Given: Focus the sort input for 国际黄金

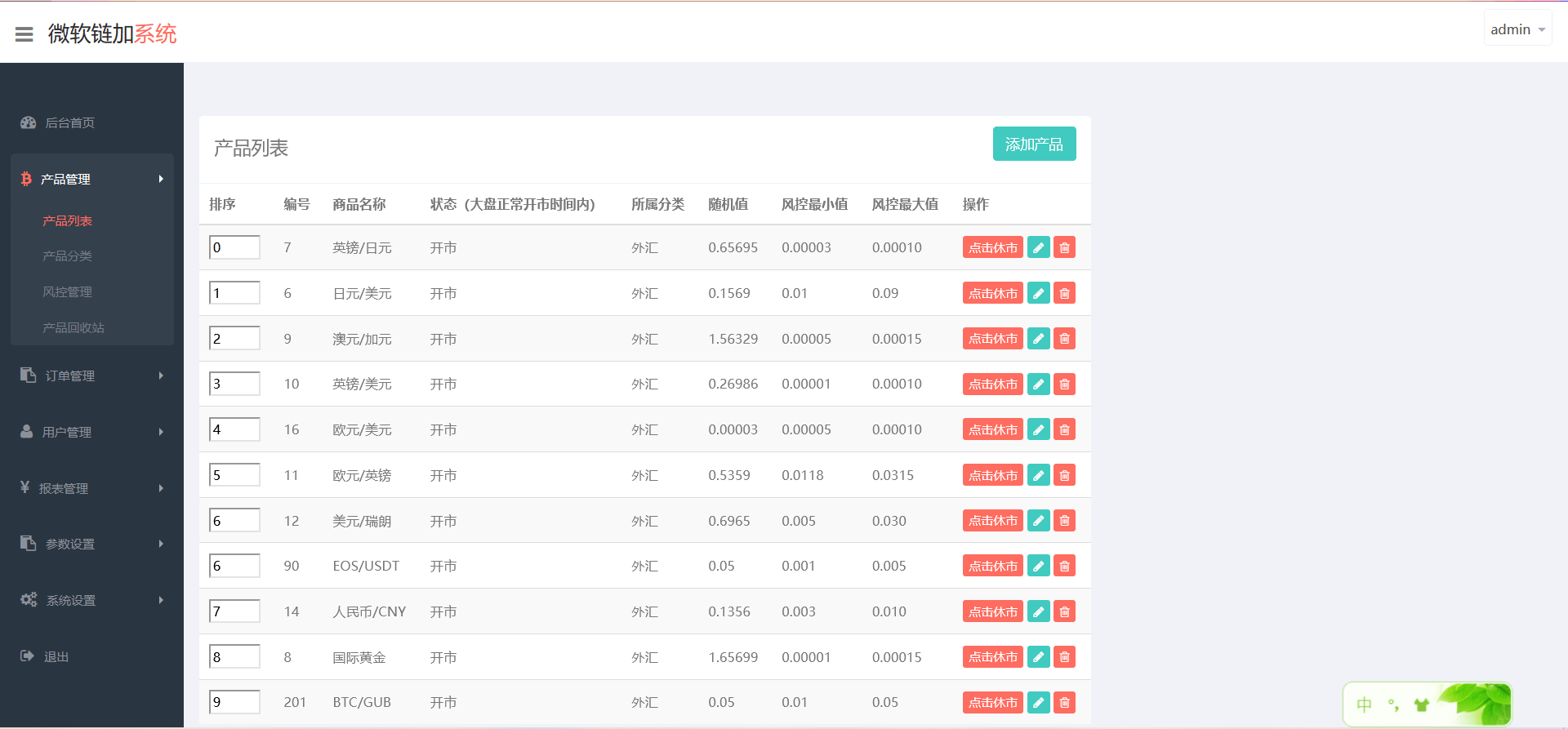Looking at the screenshot, I should click(x=234, y=656).
